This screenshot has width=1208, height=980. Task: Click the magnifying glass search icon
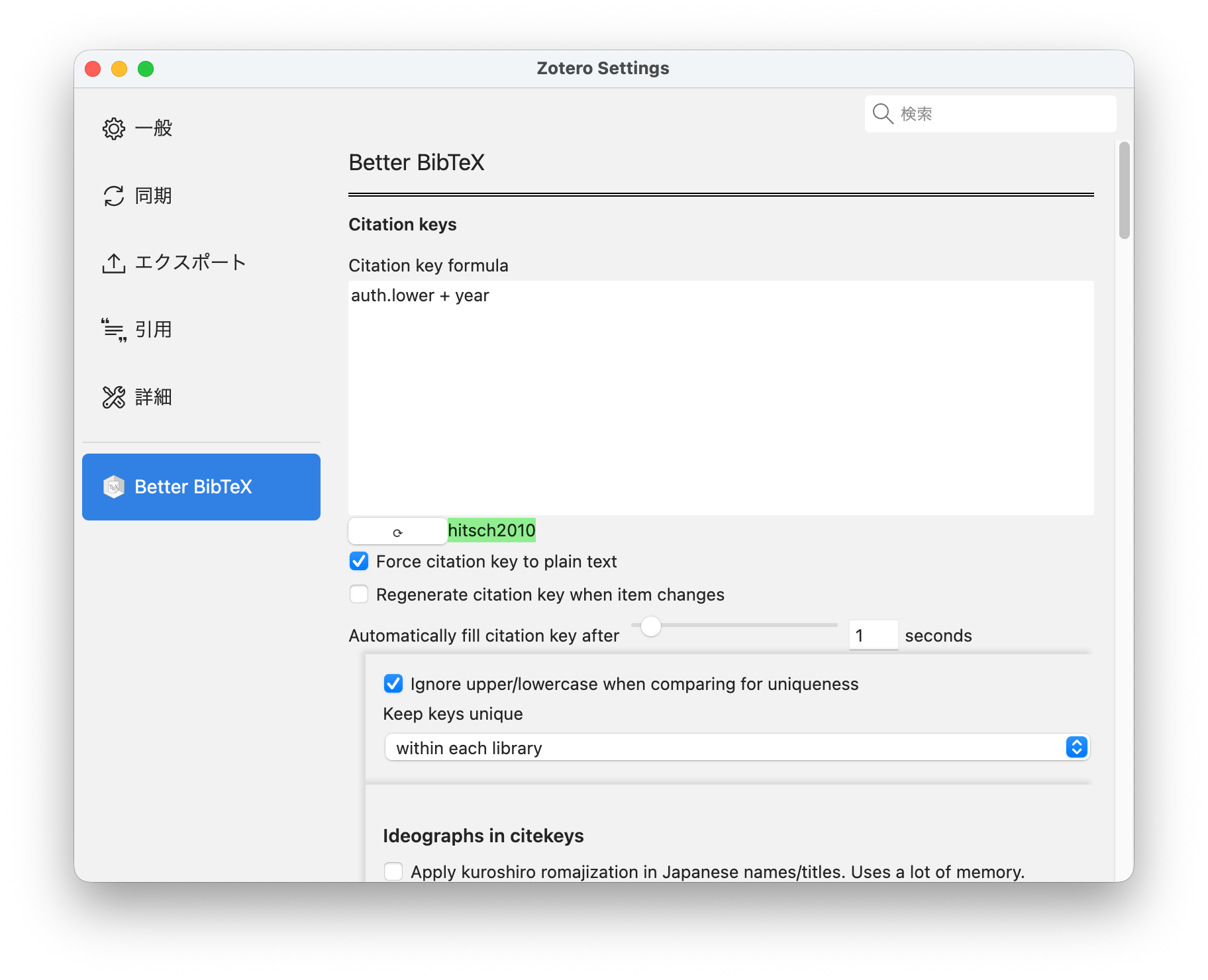[883, 114]
